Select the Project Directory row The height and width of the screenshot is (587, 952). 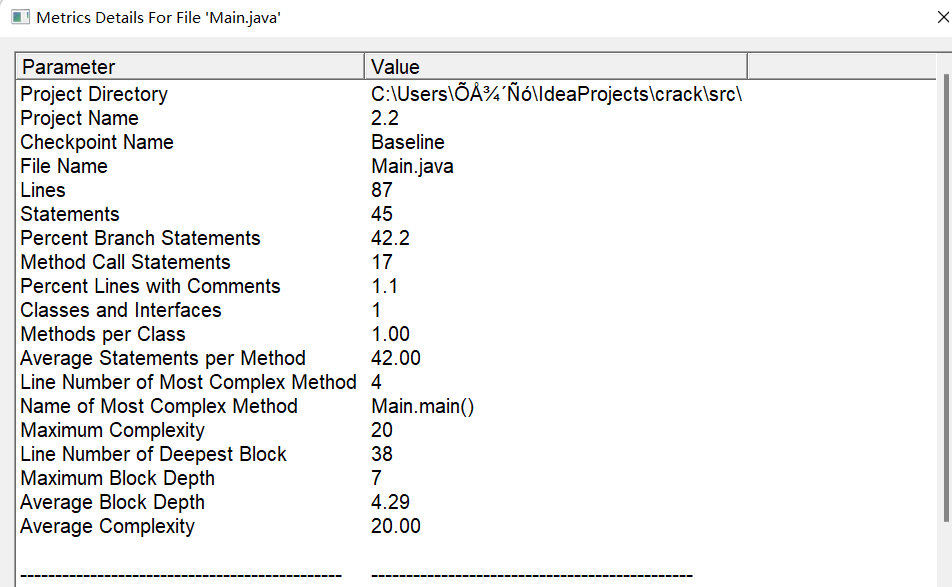pyautogui.click(x=94, y=94)
